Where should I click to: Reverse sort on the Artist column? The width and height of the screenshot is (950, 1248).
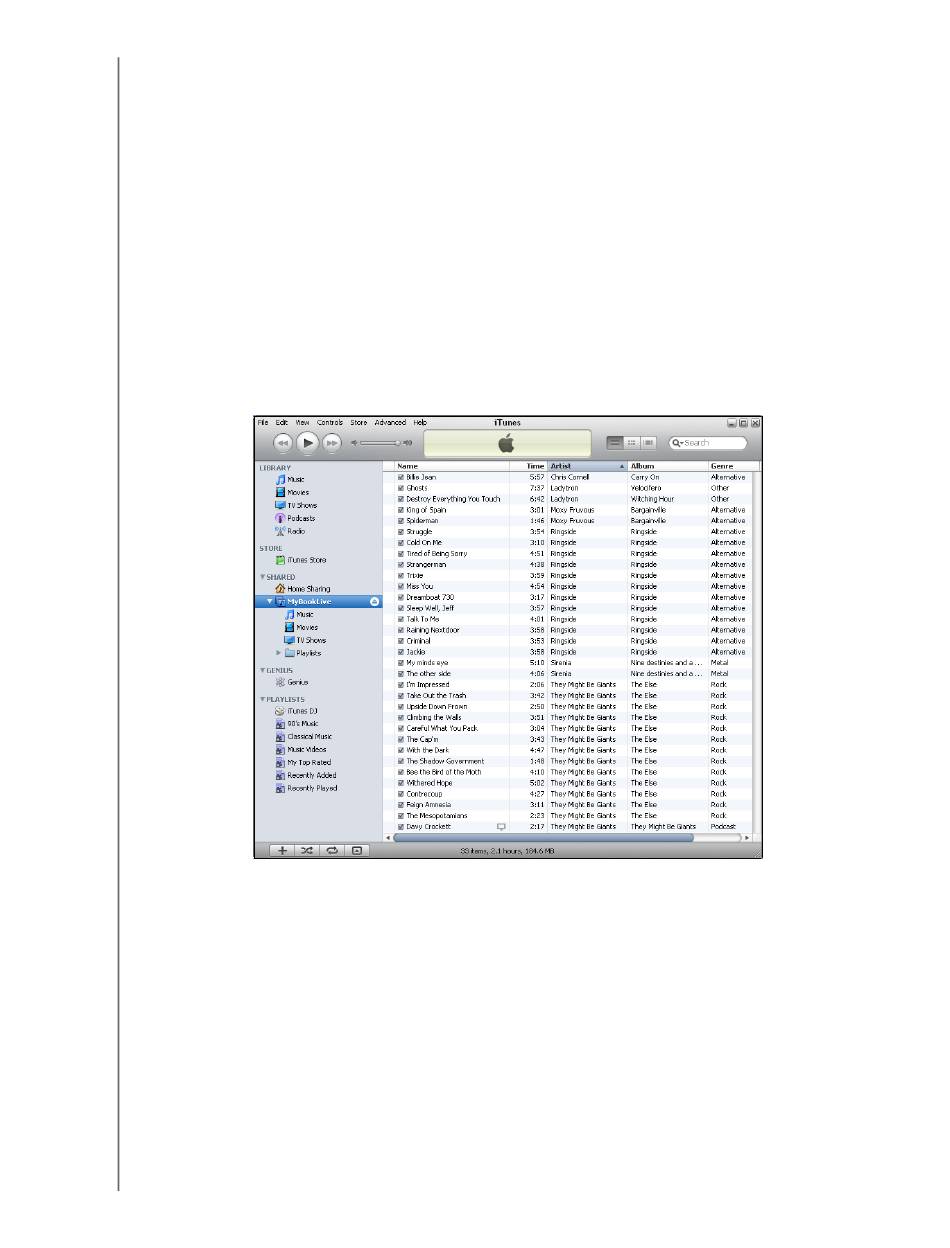coord(587,467)
